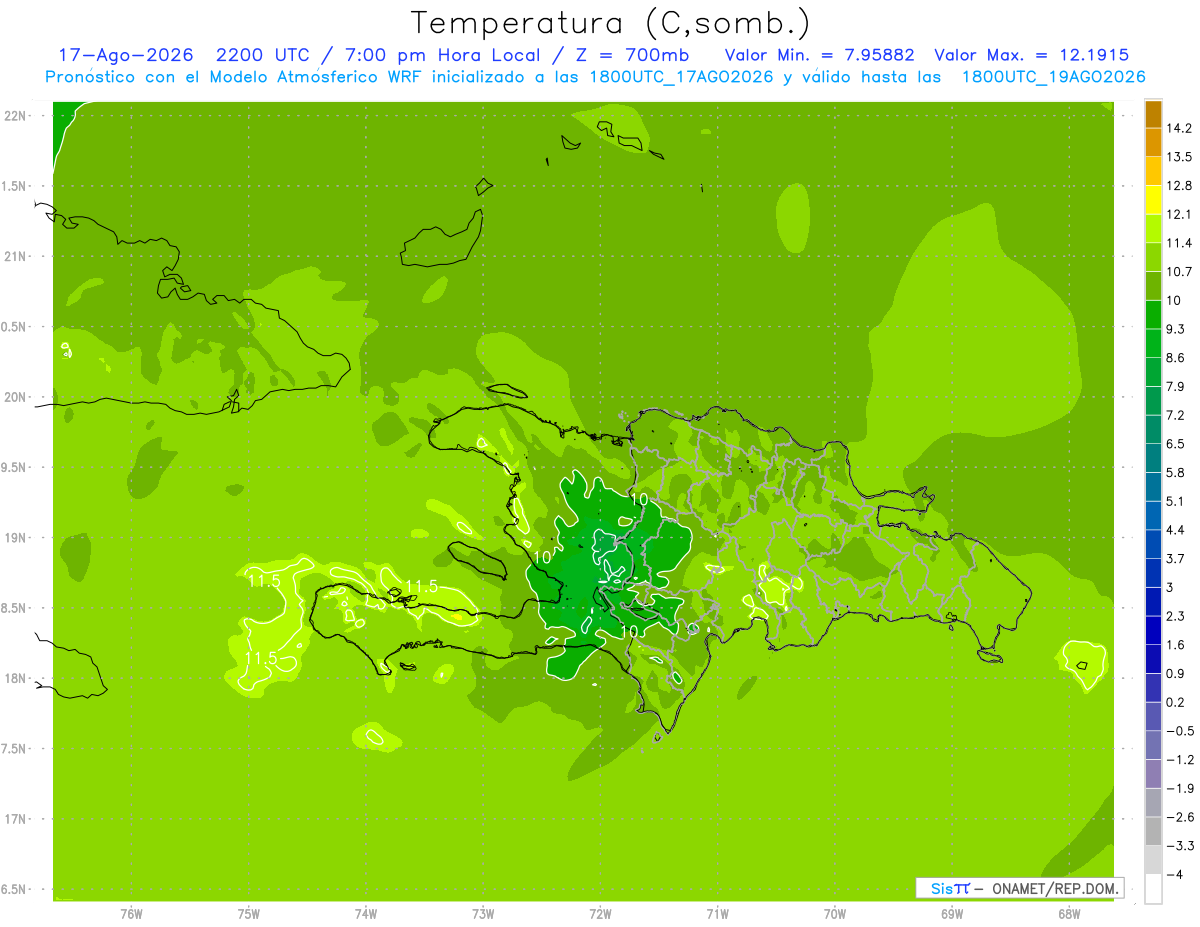Click the gray swatch between -3.3 and -2.6
1200x927 pixels.
click(x=1153, y=832)
